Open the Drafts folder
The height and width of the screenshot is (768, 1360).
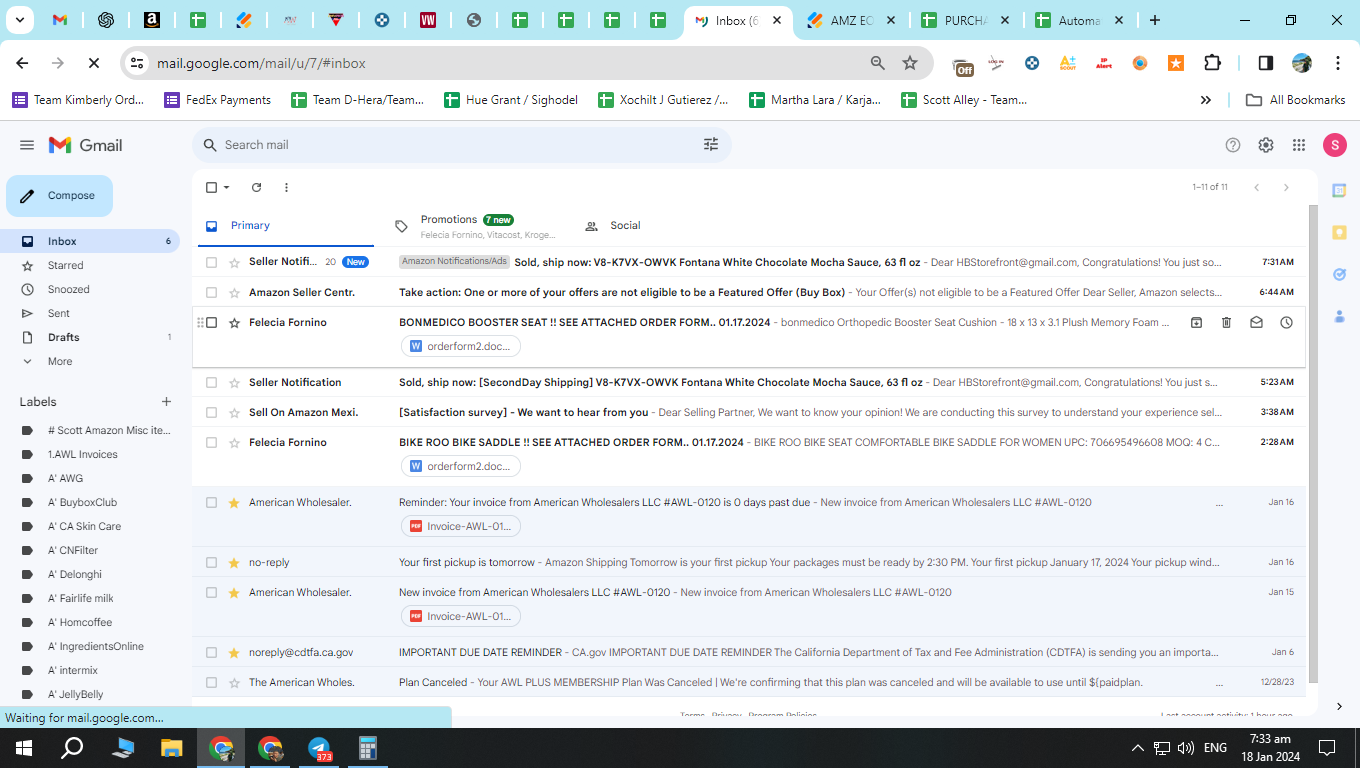coord(64,337)
